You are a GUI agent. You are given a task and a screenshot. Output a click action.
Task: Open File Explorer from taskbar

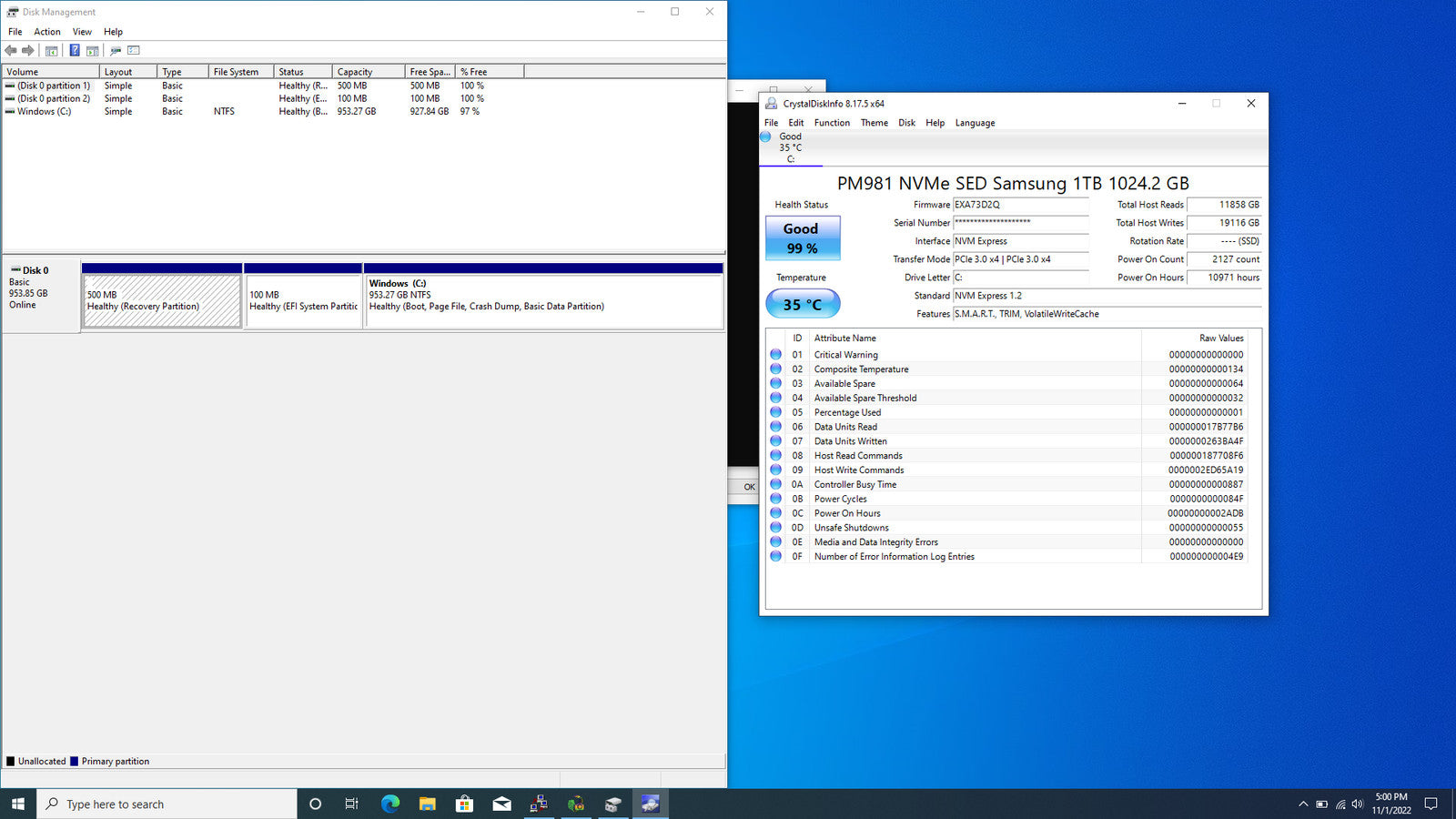pos(428,804)
